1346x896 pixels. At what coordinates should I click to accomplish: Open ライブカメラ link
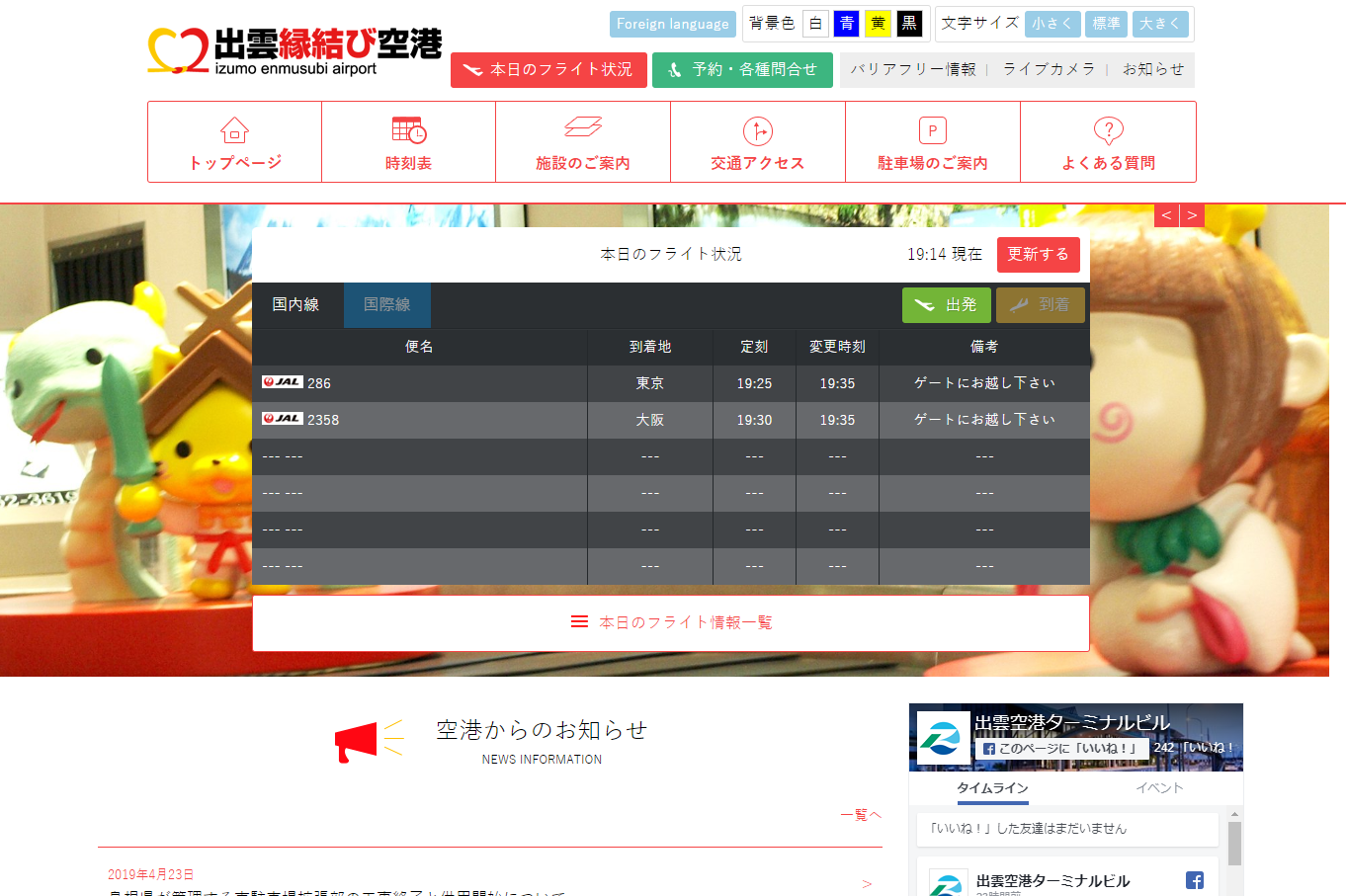(x=1049, y=69)
